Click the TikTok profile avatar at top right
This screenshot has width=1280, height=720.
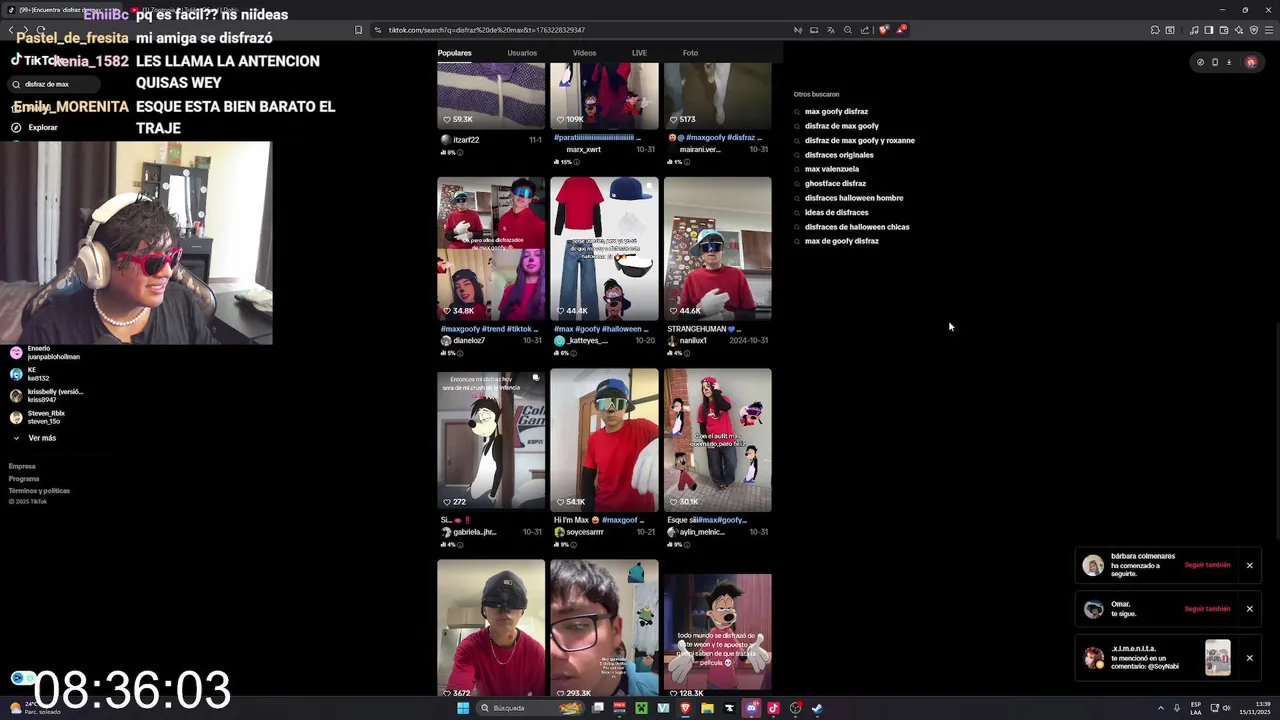click(1251, 62)
